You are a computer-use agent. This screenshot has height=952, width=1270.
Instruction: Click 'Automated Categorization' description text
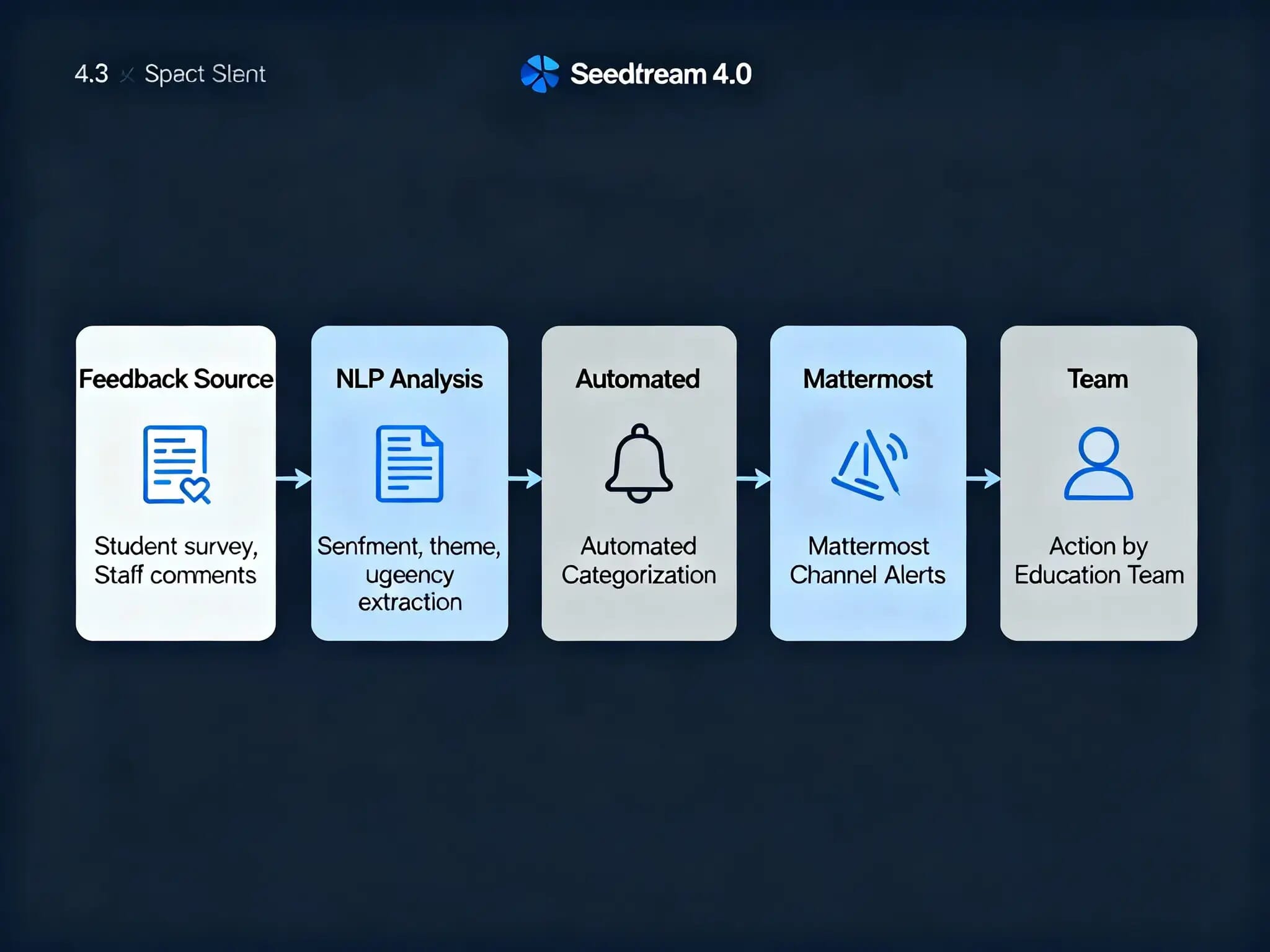point(639,560)
